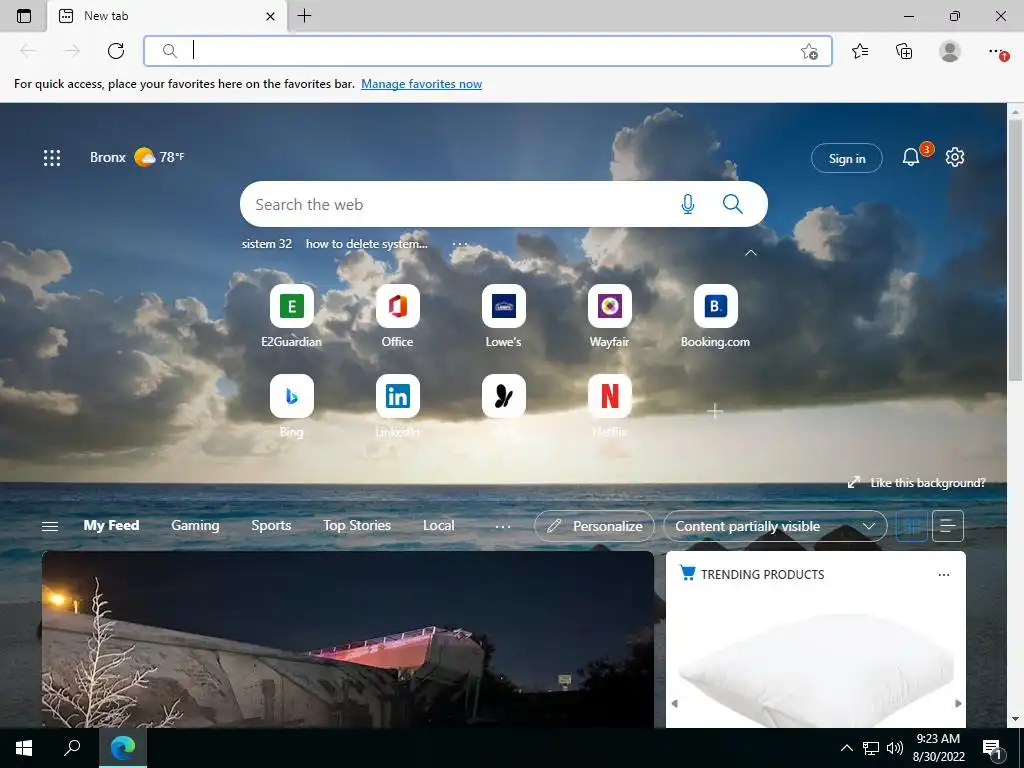Open volume control in system tray

pyautogui.click(x=895, y=748)
